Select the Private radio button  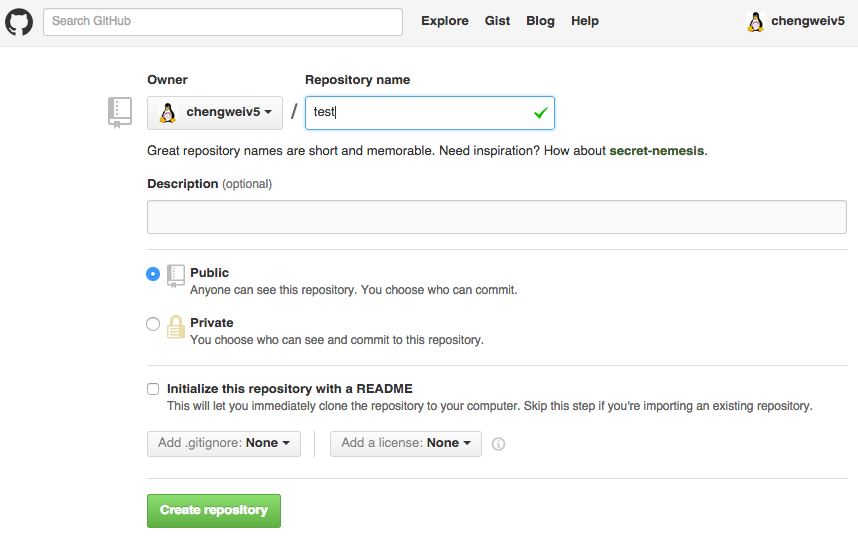click(153, 324)
